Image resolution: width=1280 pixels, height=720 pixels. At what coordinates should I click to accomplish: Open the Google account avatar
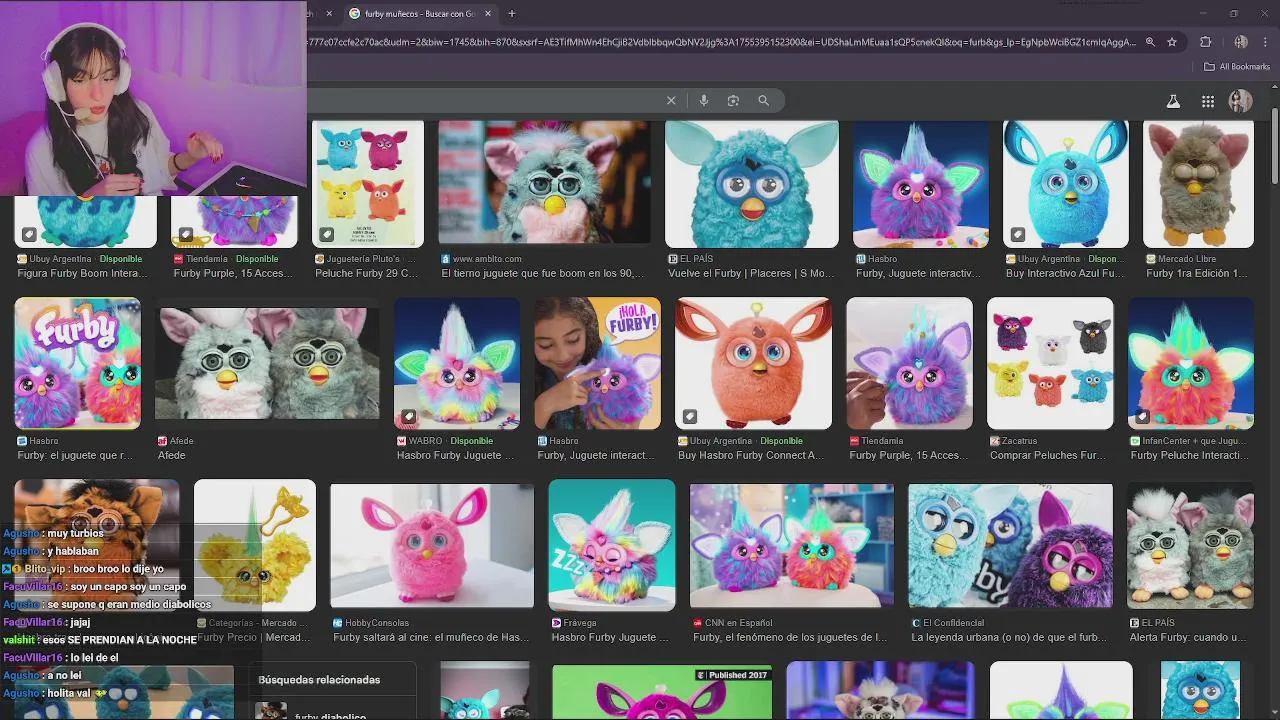1240,101
